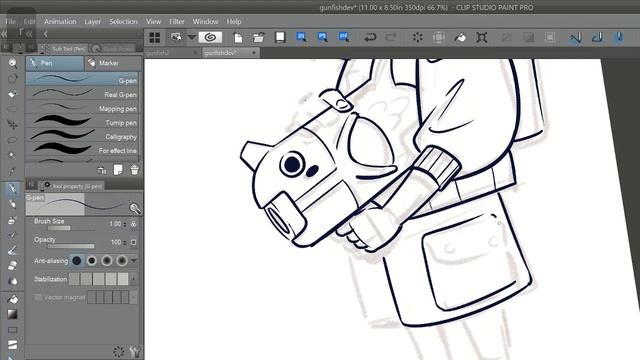Switch to the Marker sub tool group
The height and width of the screenshot is (360, 640).
(113, 63)
